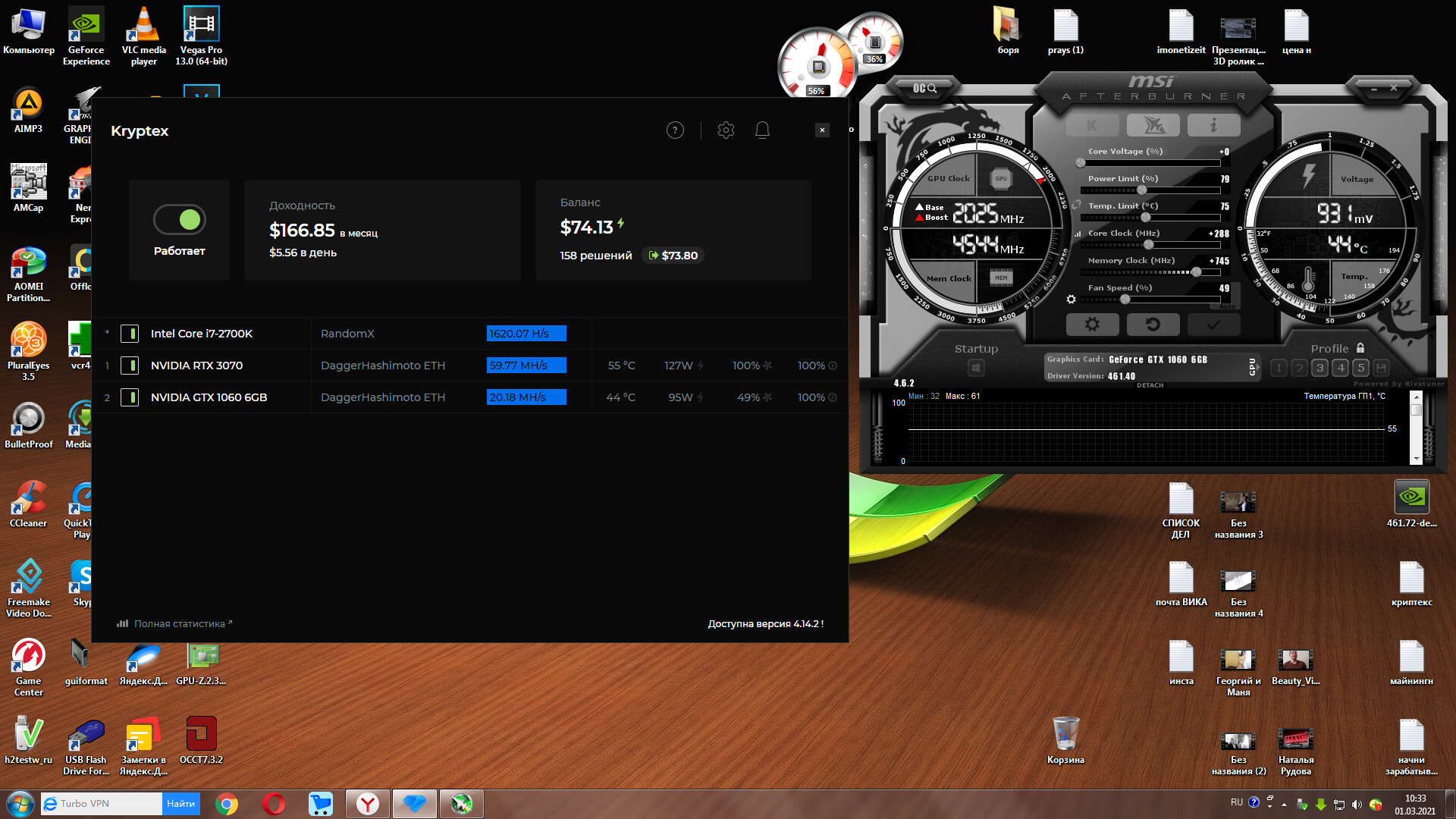Click the Afterburner save profile floppy icon
1456x819 pixels.
1382,368
